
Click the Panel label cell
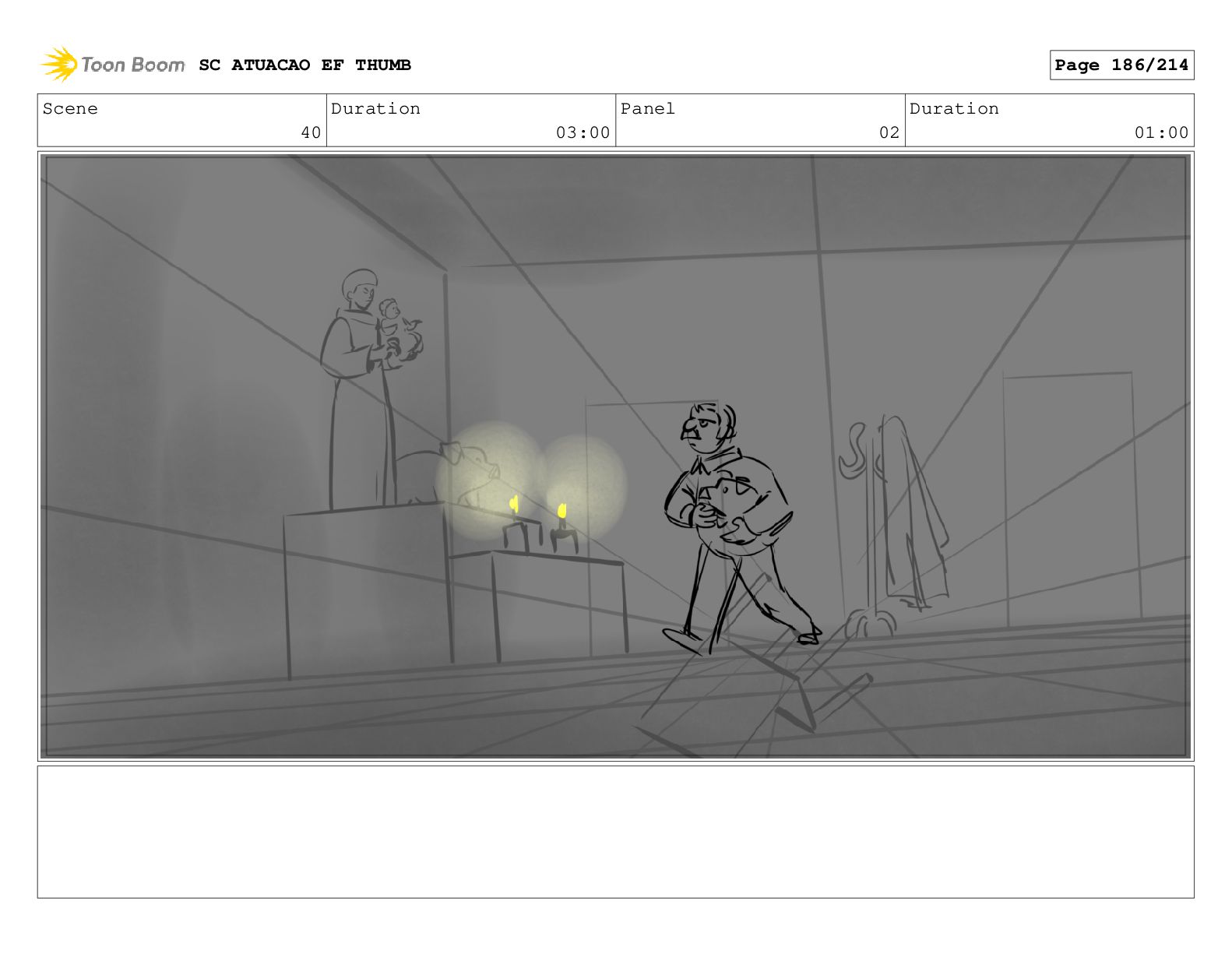pyautogui.click(x=760, y=120)
